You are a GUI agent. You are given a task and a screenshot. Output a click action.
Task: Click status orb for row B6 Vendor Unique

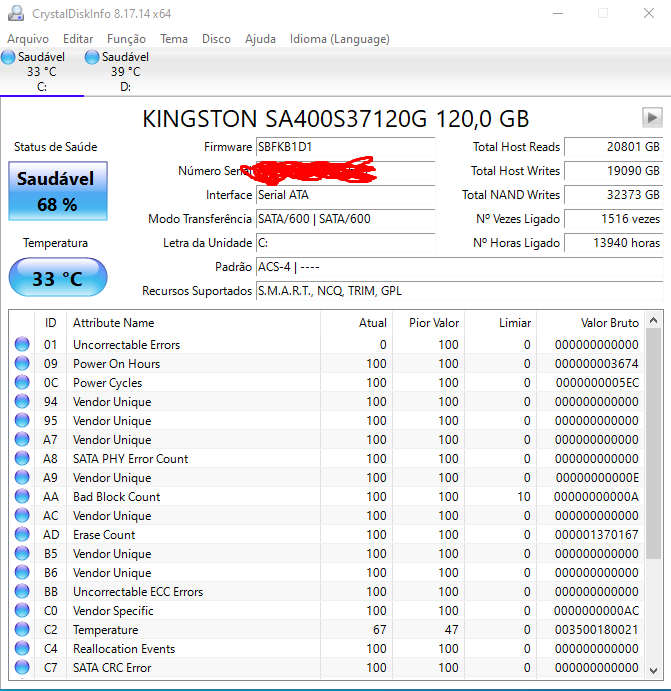pyautogui.click(x=22, y=572)
